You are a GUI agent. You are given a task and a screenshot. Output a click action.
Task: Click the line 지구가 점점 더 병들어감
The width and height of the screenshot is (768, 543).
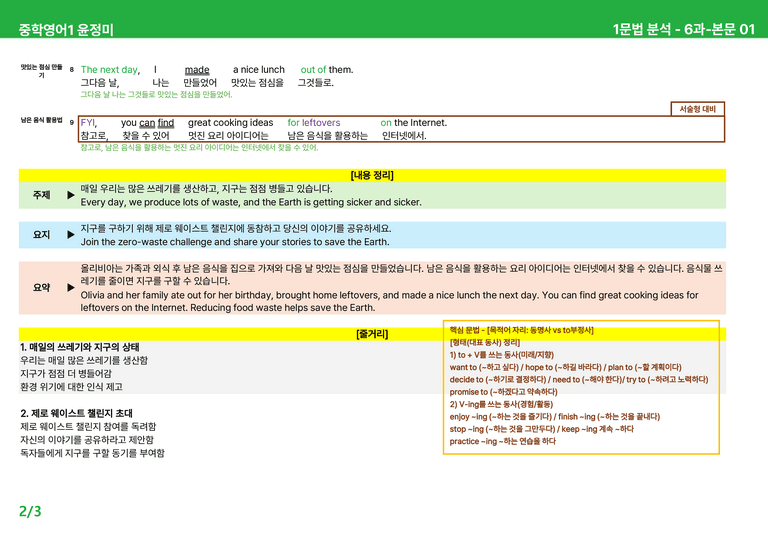click(x=66, y=374)
